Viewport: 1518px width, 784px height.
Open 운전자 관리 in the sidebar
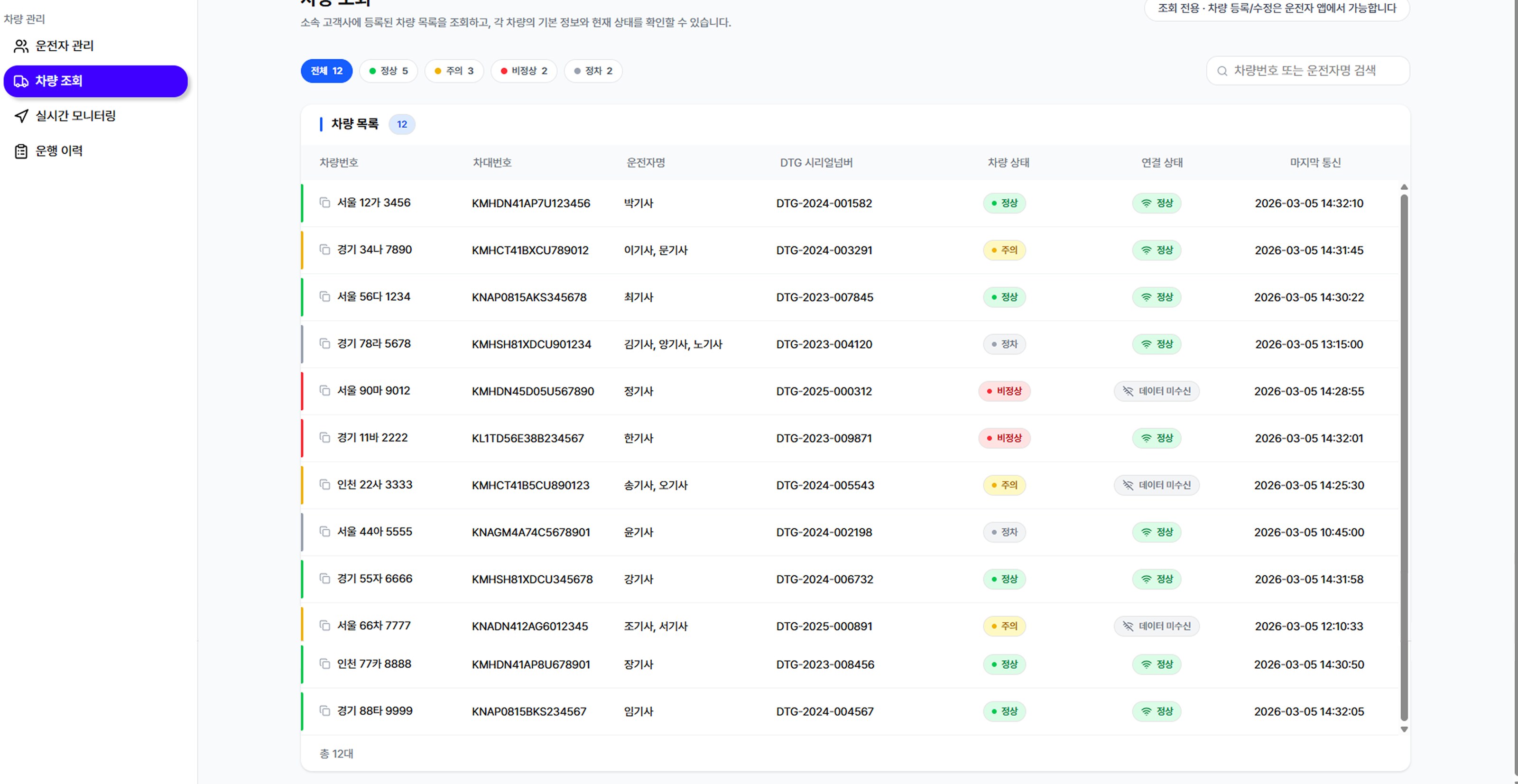pyautogui.click(x=95, y=46)
